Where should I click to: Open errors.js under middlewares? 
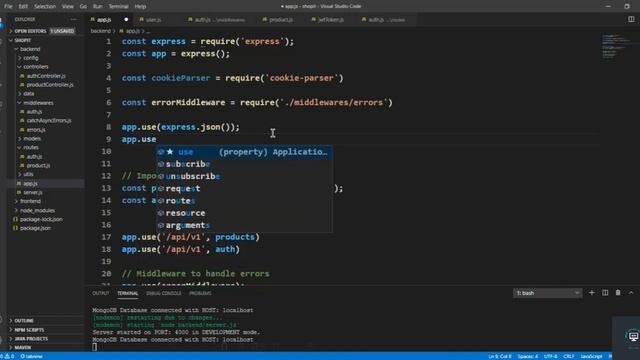tap(36, 130)
